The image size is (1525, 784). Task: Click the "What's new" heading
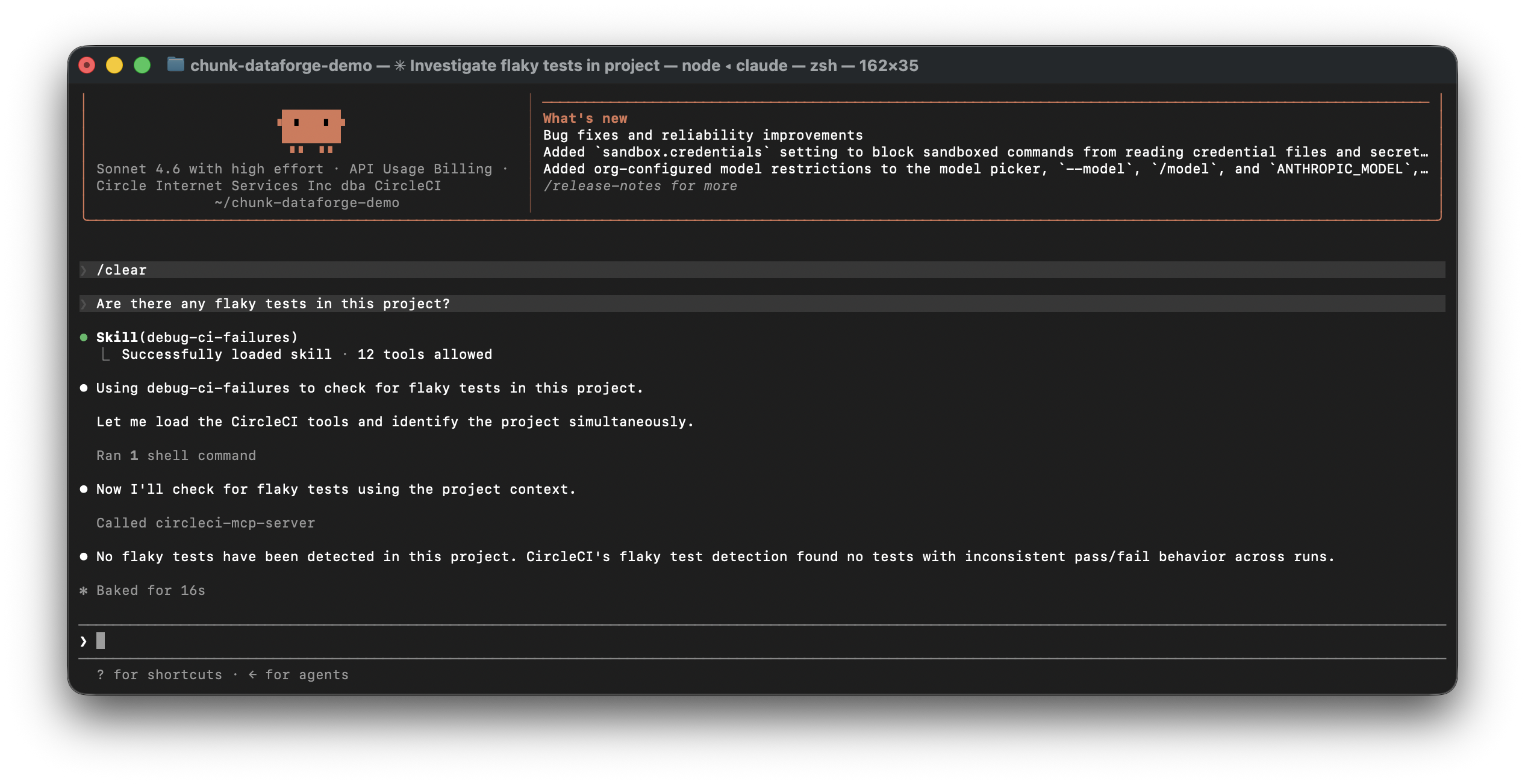click(585, 119)
